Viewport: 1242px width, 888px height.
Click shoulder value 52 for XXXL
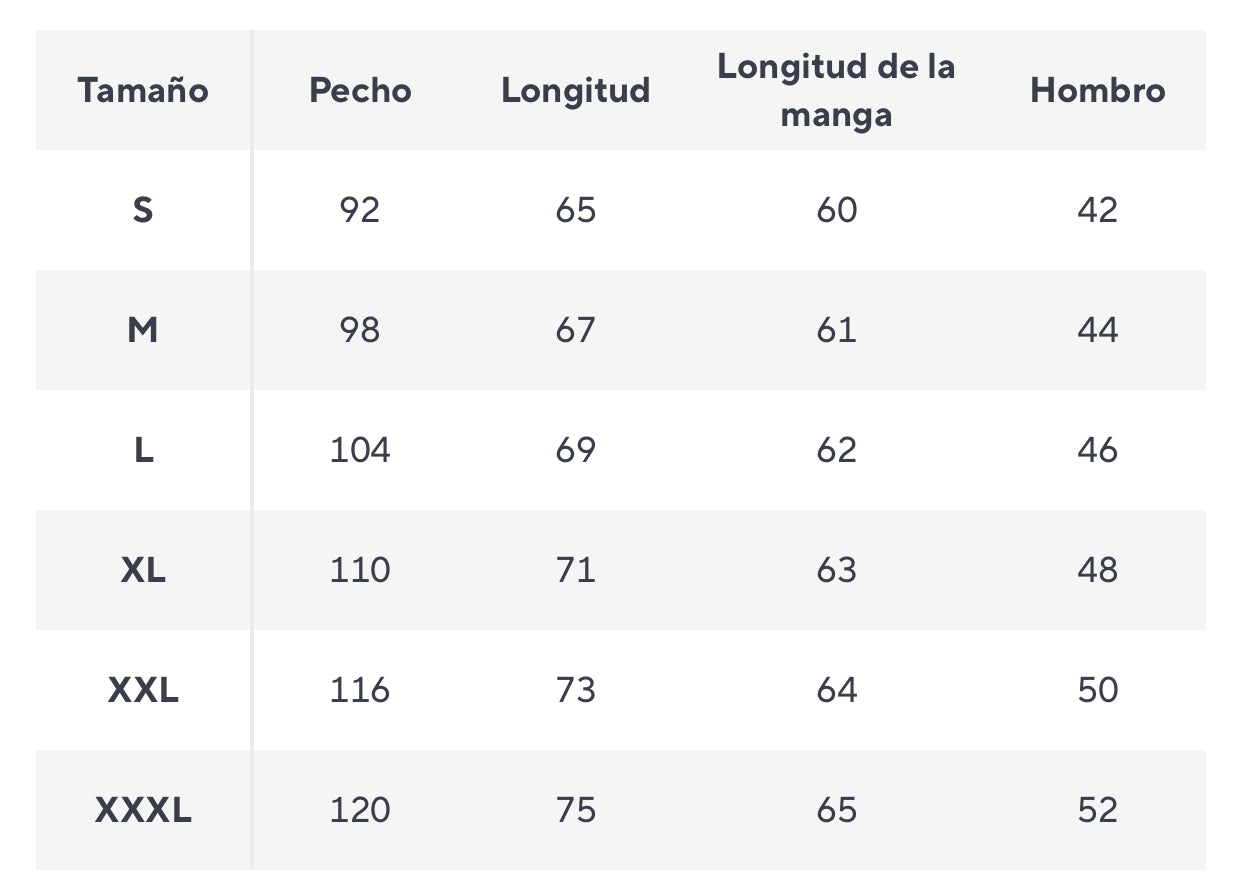[1098, 810]
